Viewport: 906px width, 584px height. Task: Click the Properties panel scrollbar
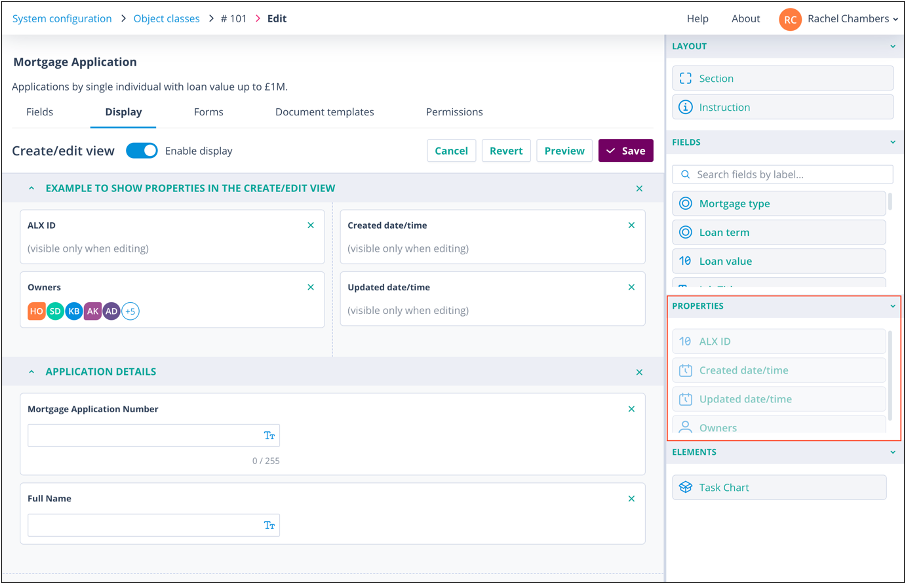pyautogui.click(x=890, y=374)
